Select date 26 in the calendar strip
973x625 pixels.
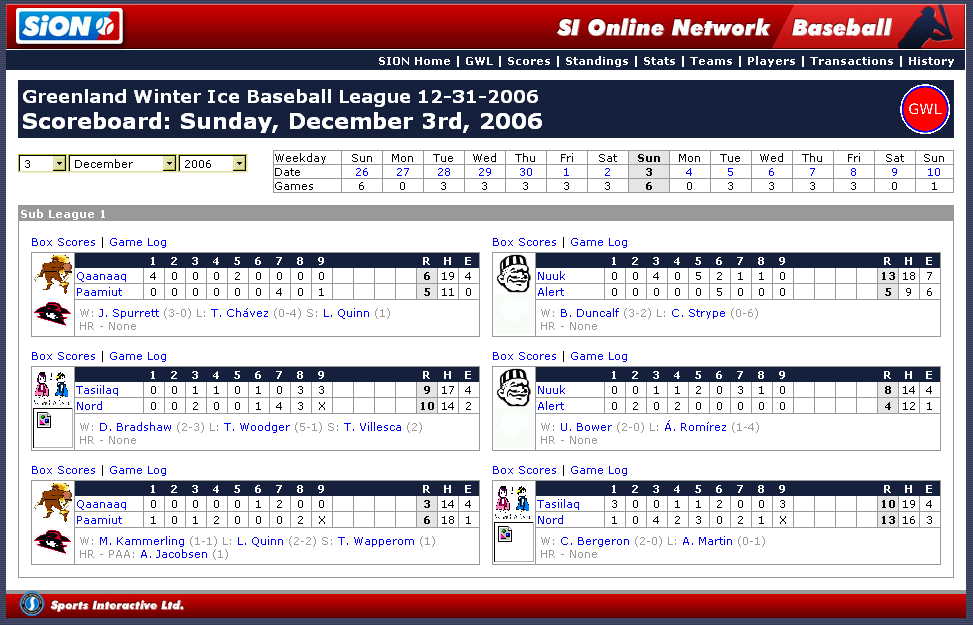pos(362,172)
